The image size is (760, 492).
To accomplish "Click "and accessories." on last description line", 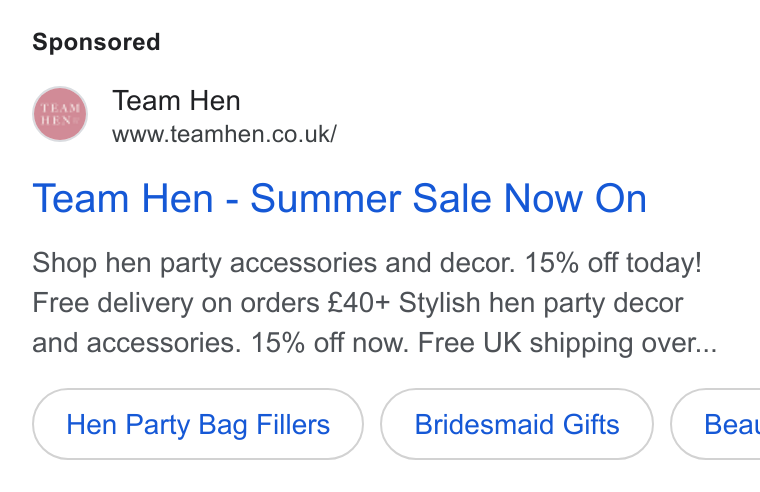I will click(x=137, y=343).
